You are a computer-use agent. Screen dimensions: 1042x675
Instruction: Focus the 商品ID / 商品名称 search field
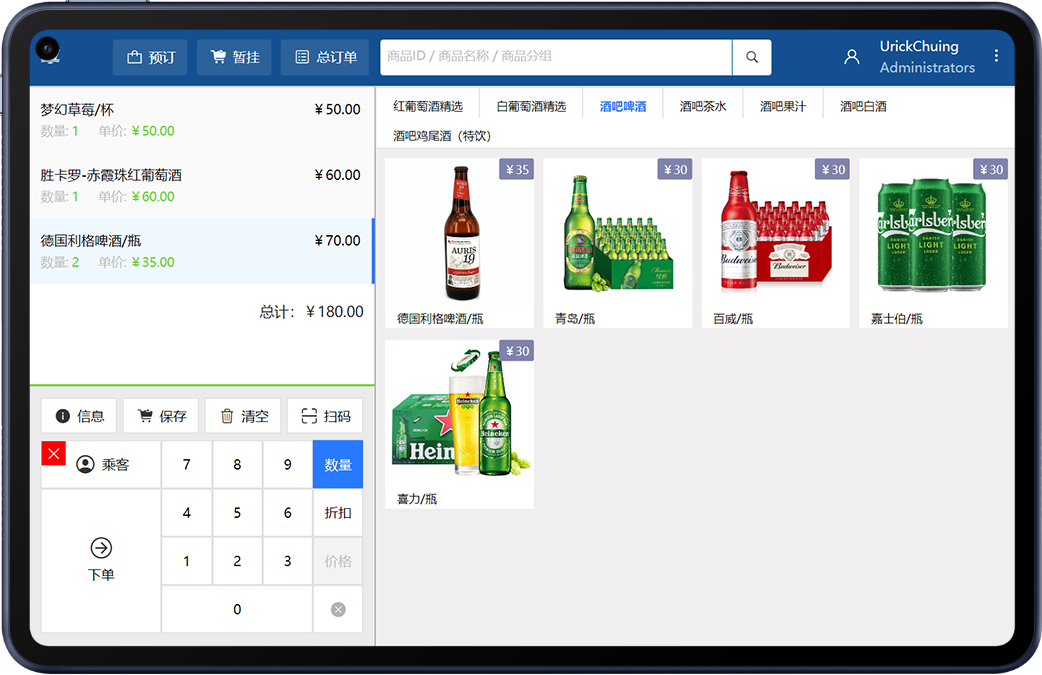(556, 57)
